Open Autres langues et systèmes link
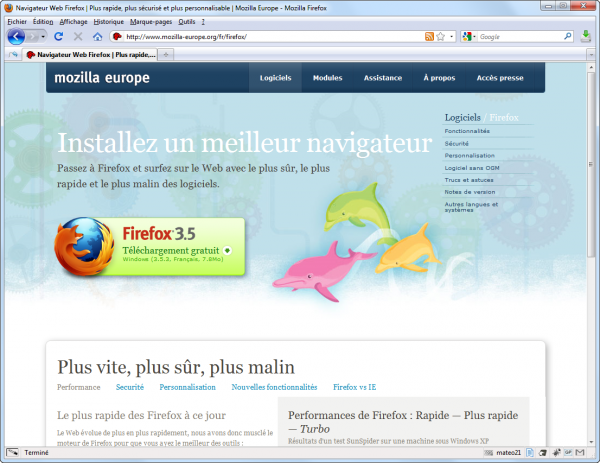The height and width of the screenshot is (463, 600). click(471, 207)
